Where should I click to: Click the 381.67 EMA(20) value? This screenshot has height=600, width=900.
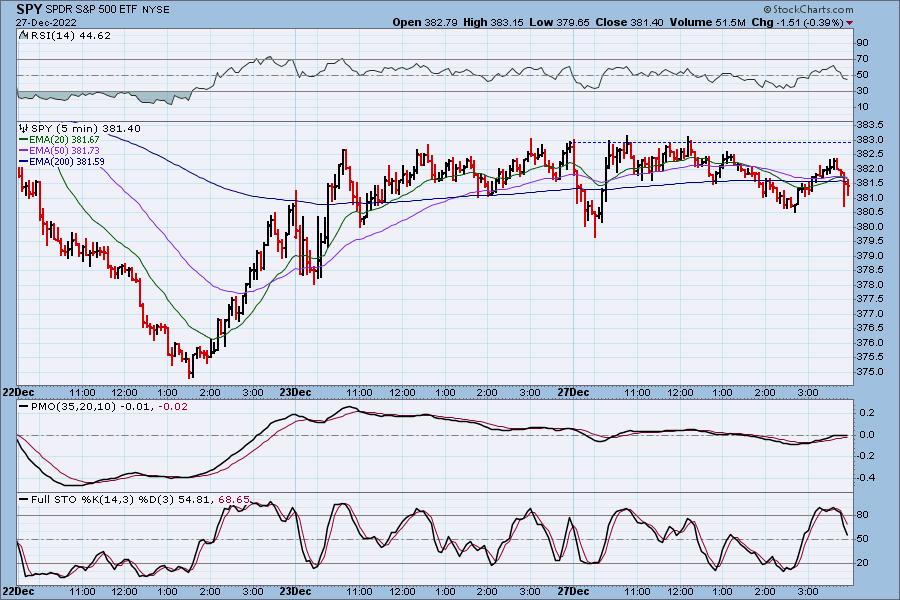(85, 140)
